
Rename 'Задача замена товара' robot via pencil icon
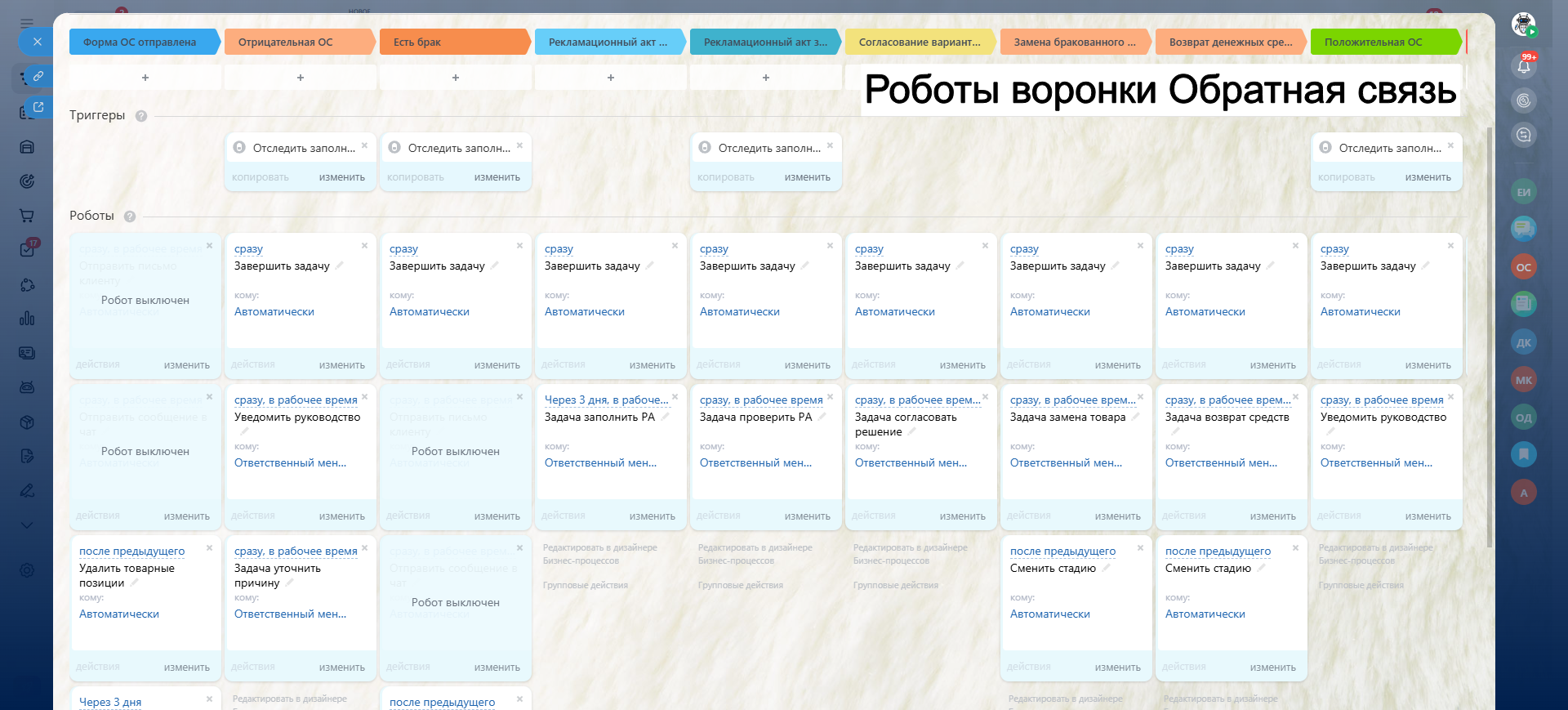click(x=1136, y=417)
